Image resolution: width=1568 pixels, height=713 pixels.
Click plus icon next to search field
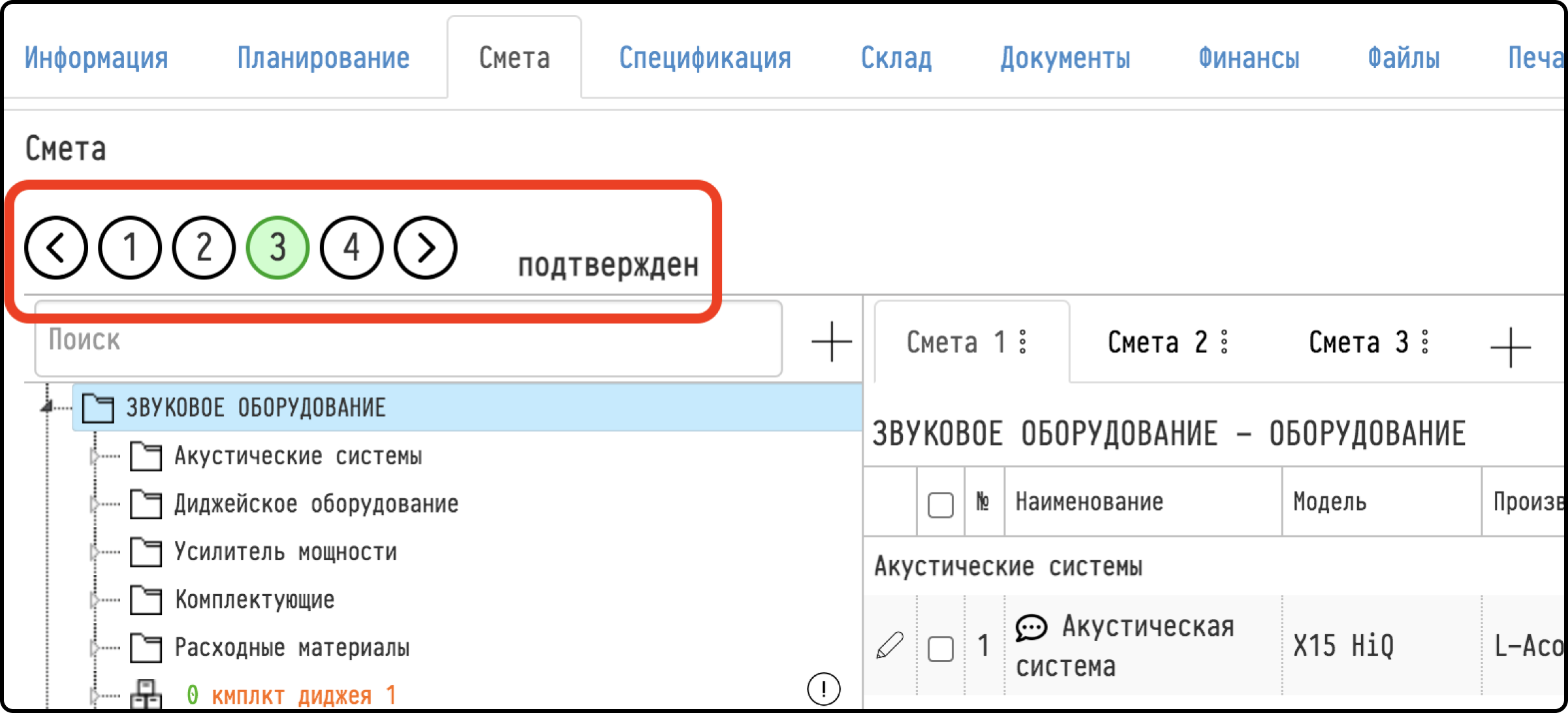coord(831,341)
